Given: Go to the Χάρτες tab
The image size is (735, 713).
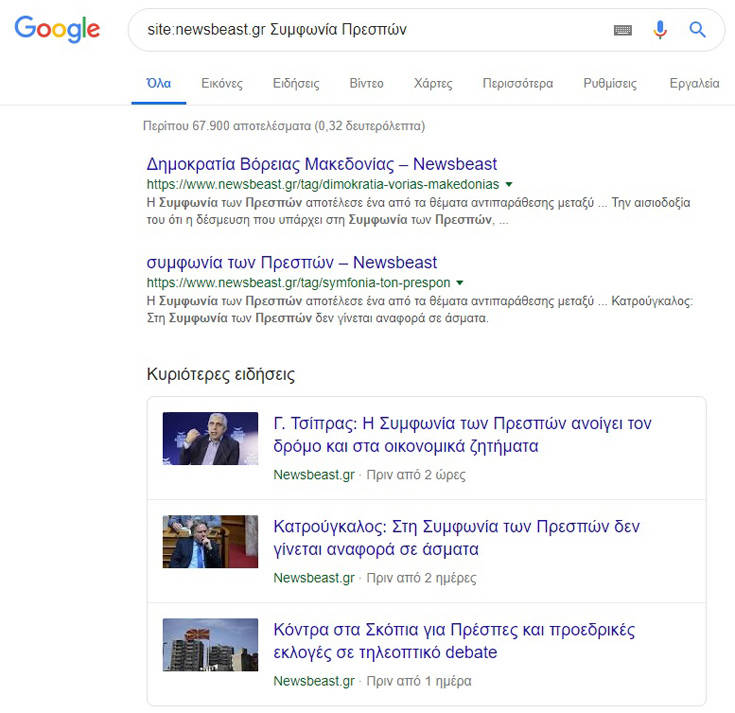Looking at the screenshot, I should point(433,83).
